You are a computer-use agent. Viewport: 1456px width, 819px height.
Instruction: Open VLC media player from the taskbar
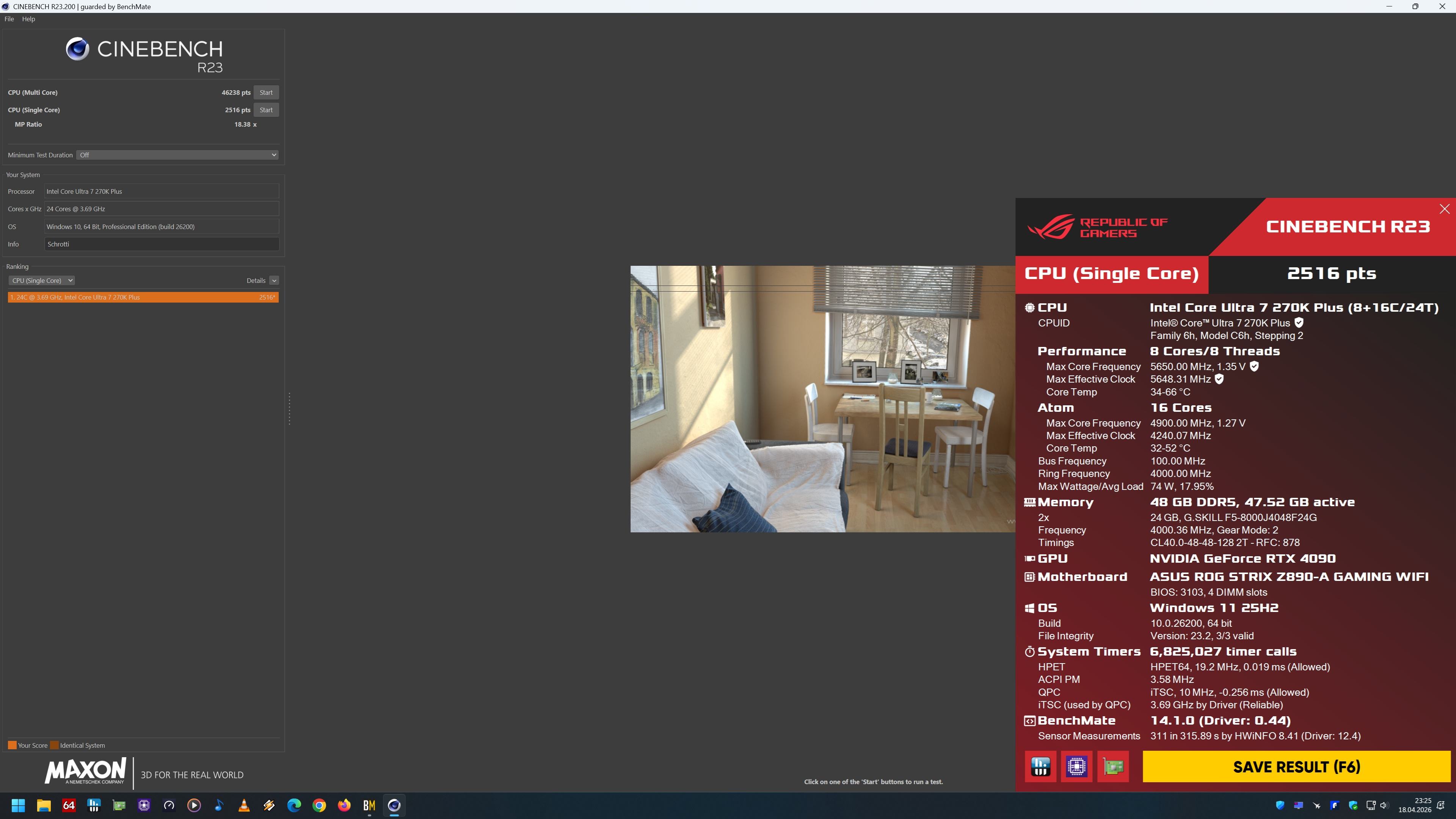tap(244, 805)
